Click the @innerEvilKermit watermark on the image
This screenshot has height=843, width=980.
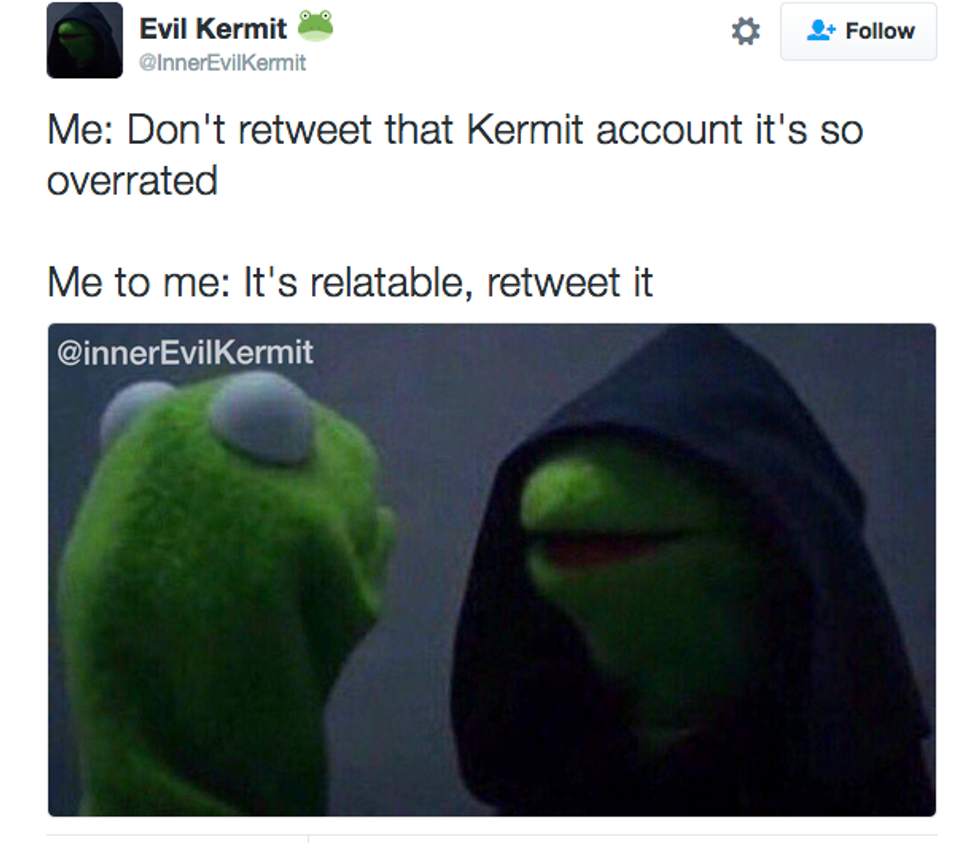(186, 352)
